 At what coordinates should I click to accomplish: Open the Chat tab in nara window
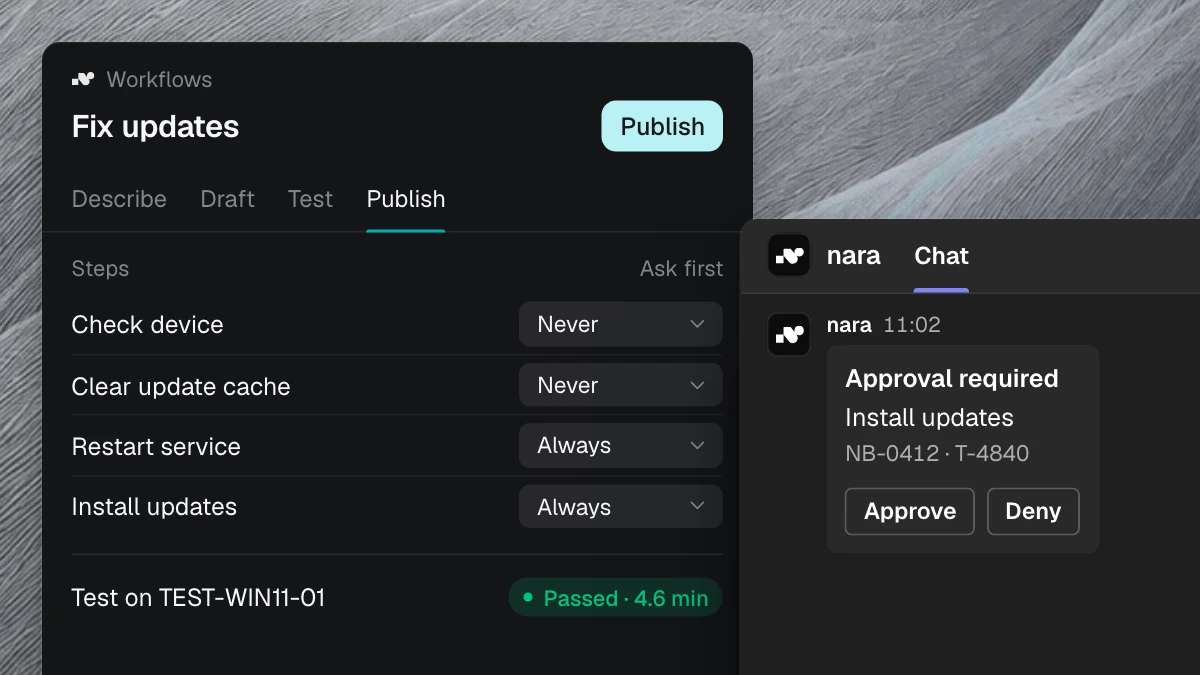click(941, 256)
